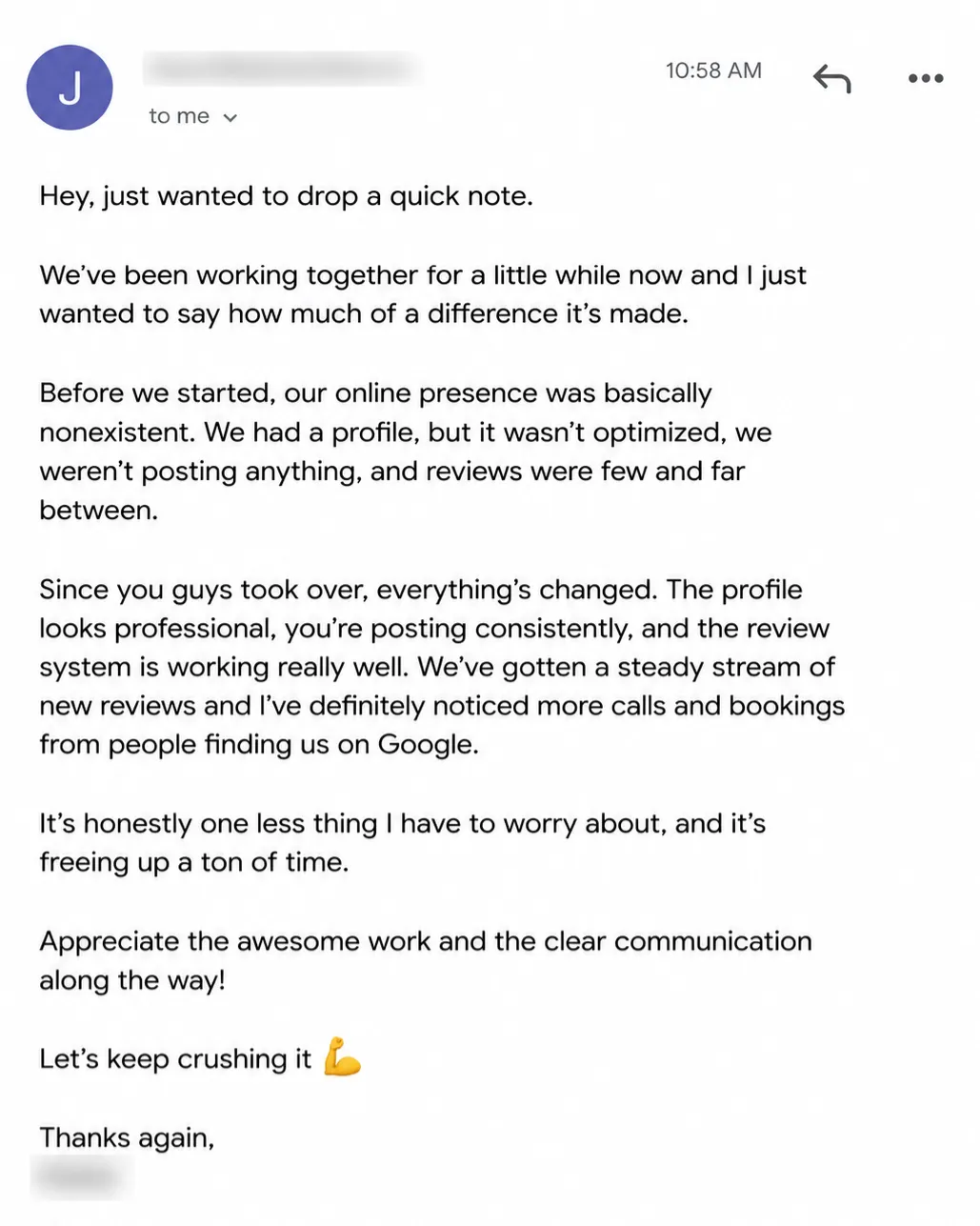Click the 'Hey, just wanted to drop' line
The width and height of the screenshot is (980, 1226).
tap(286, 196)
